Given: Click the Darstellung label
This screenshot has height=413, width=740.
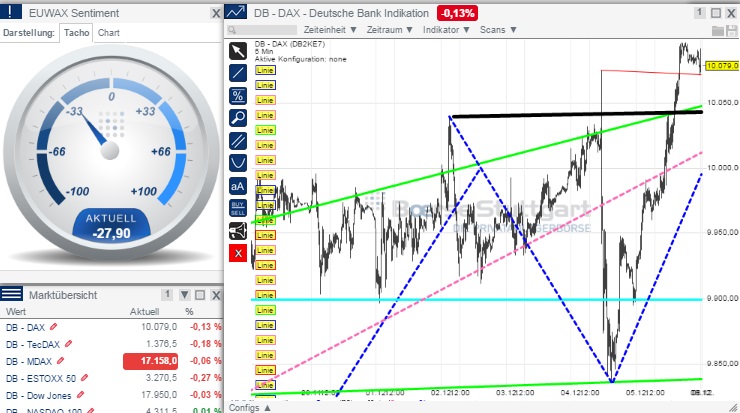Looking at the screenshot, I should (29, 33).
